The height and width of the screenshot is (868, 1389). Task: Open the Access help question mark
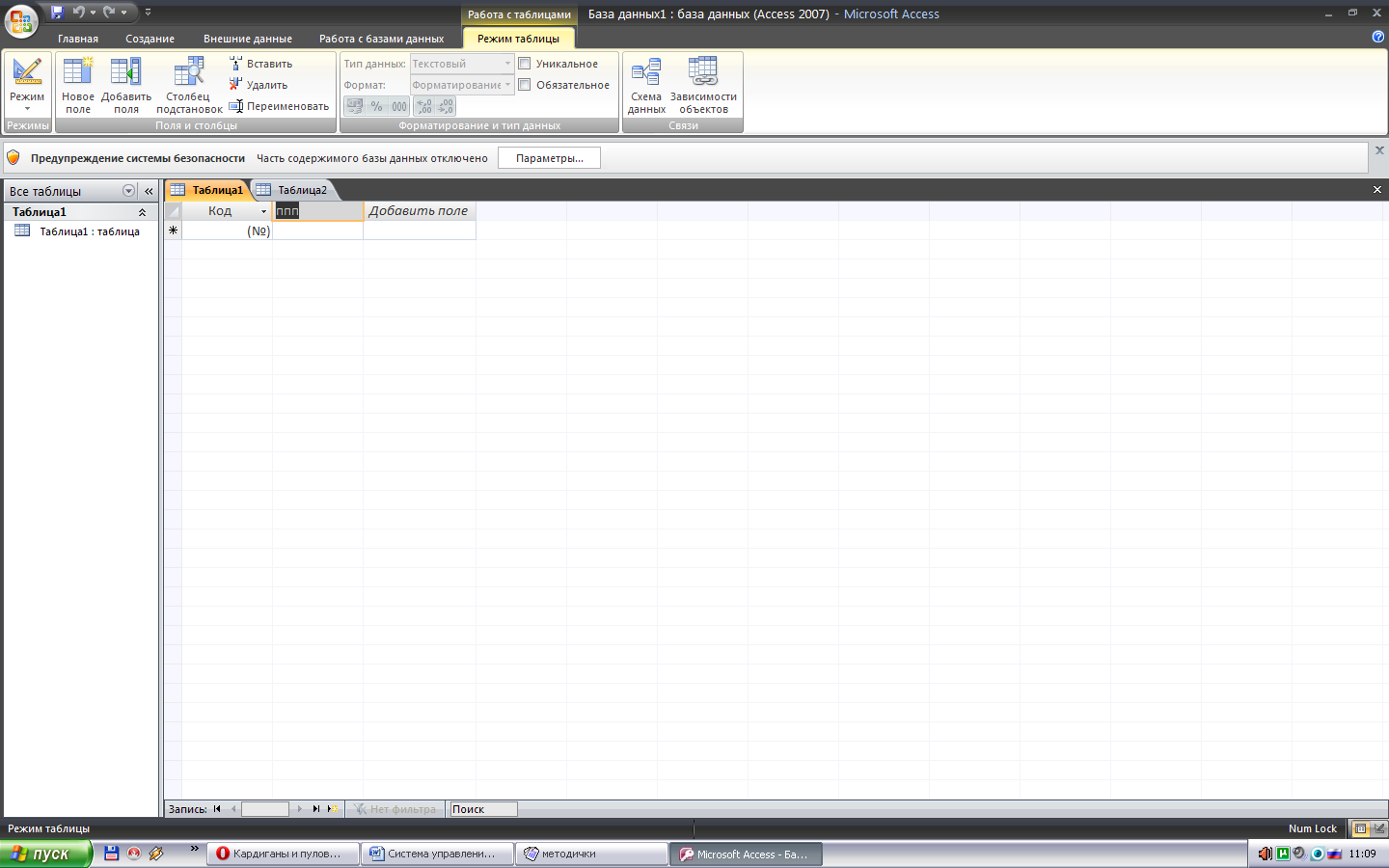tap(1377, 37)
